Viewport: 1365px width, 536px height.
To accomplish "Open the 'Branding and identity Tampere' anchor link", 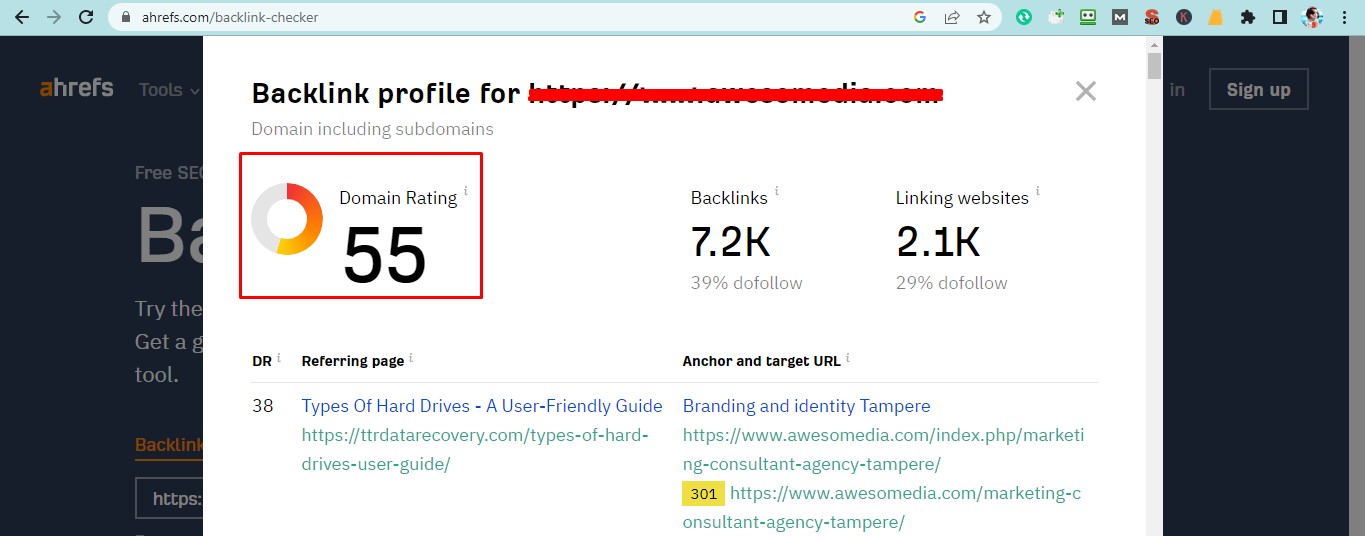I will [806, 406].
